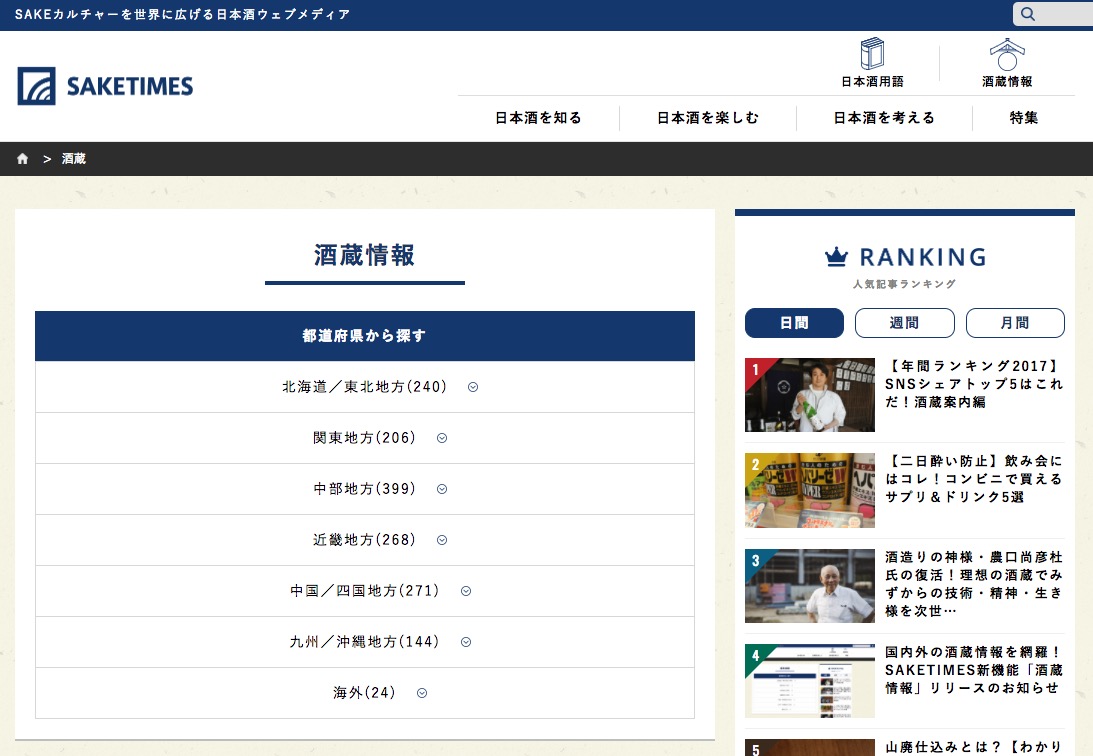
Task: Expand 中国／四国地方(271) region
Action: click(365, 591)
